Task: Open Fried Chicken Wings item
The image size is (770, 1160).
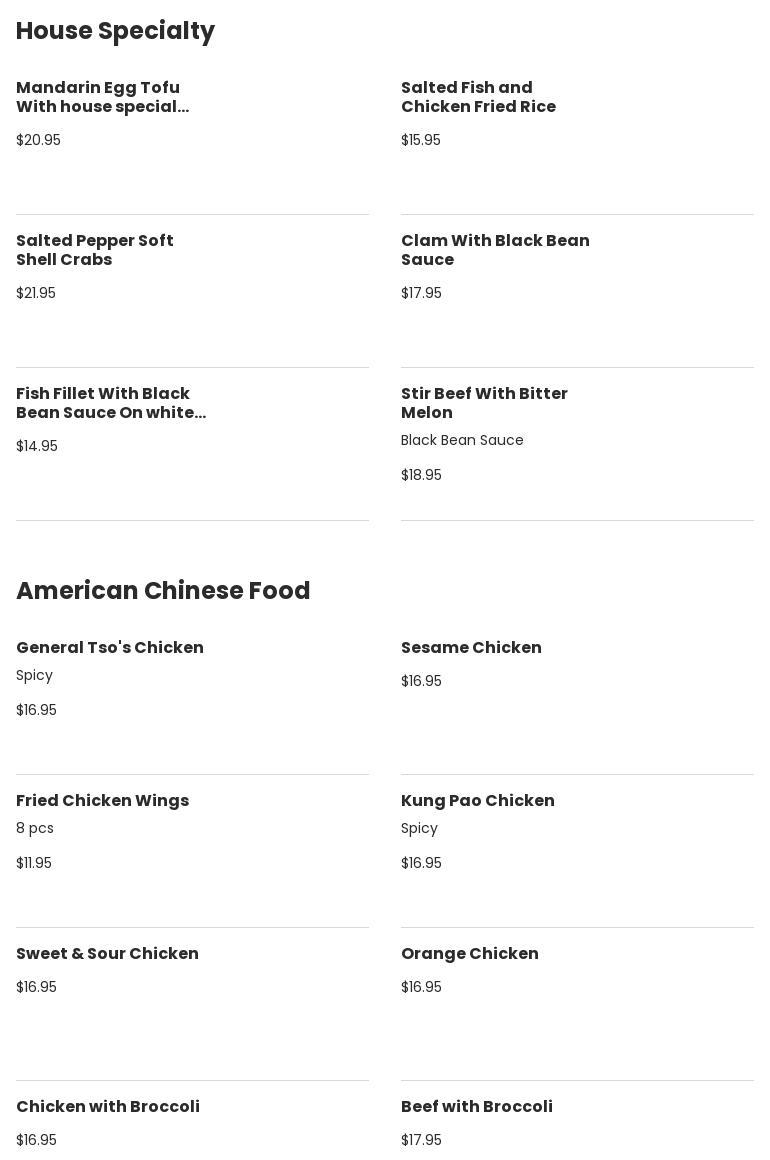Action: (x=102, y=801)
